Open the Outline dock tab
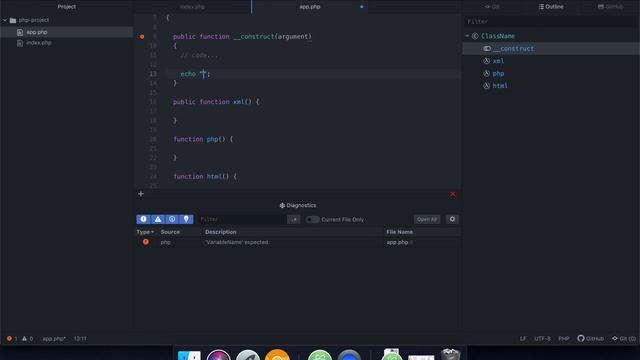The width and height of the screenshot is (640, 360). pyautogui.click(x=551, y=7)
